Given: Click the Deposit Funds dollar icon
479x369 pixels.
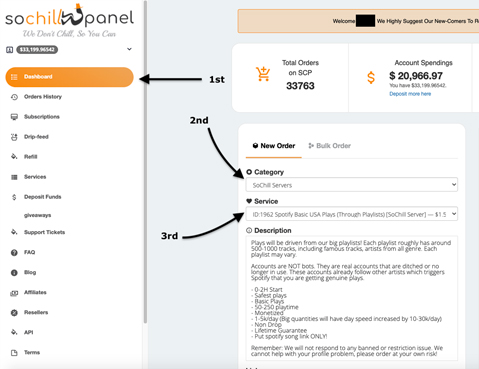Looking at the screenshot, I should (x=14, y=197).
